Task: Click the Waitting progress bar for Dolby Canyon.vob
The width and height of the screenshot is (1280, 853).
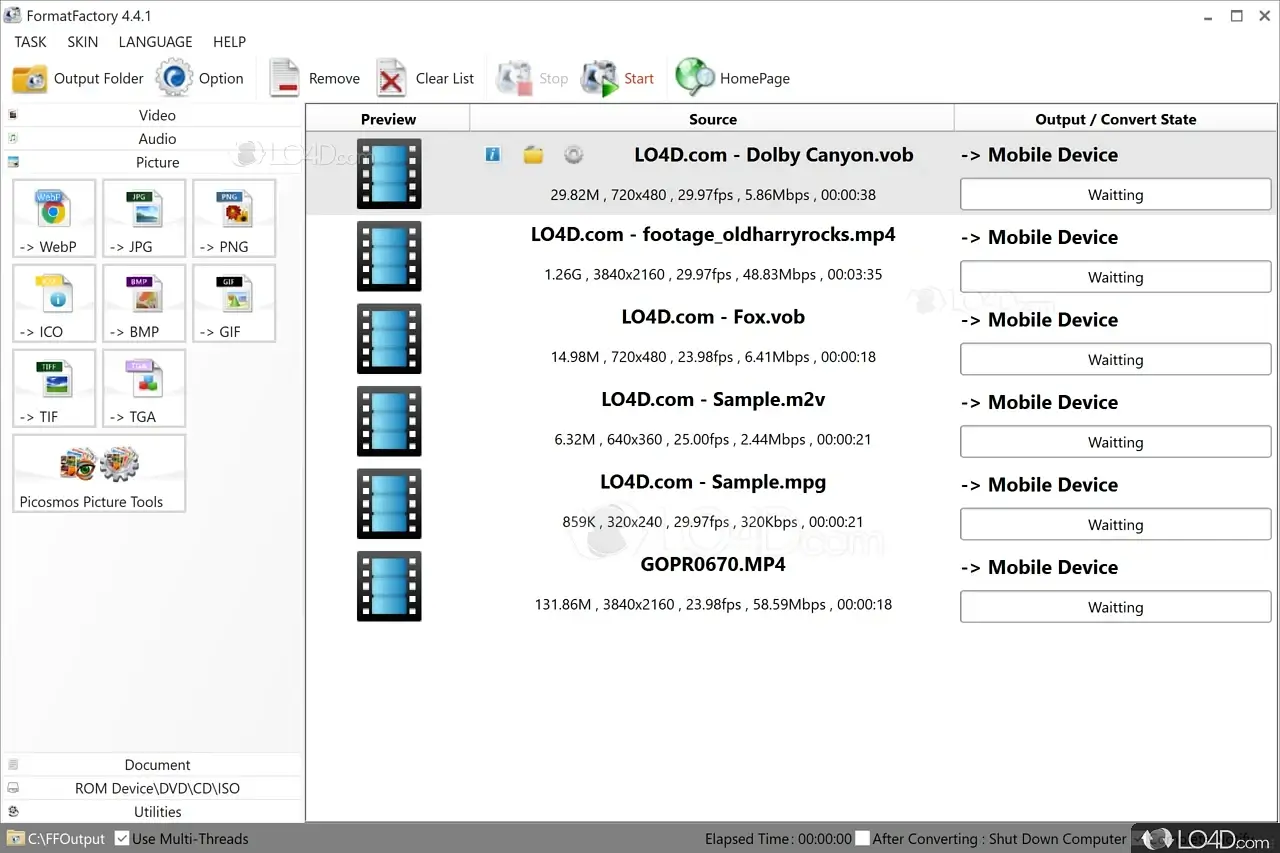Action: tap(1116, 195)
